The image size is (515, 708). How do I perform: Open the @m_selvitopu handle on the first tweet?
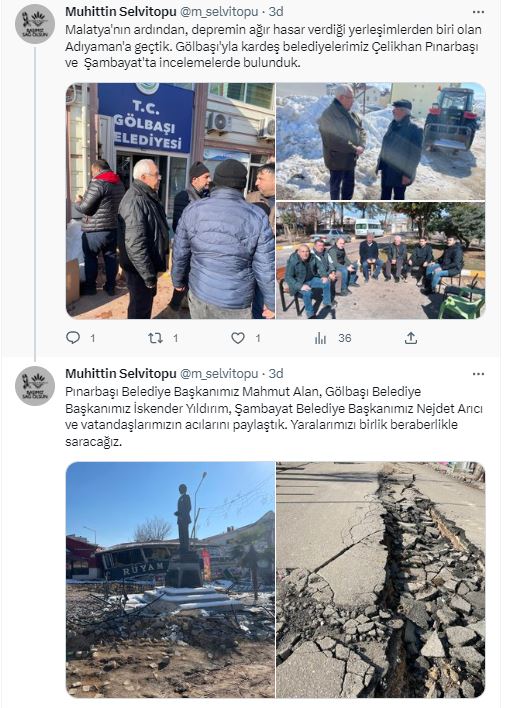[x=219, y=12]
